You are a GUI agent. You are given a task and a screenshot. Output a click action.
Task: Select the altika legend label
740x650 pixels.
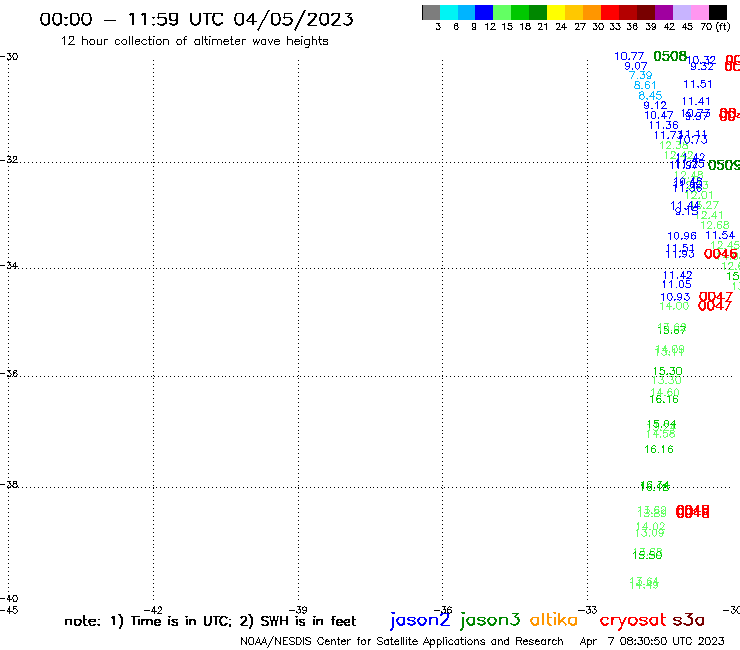pos(553,620)
